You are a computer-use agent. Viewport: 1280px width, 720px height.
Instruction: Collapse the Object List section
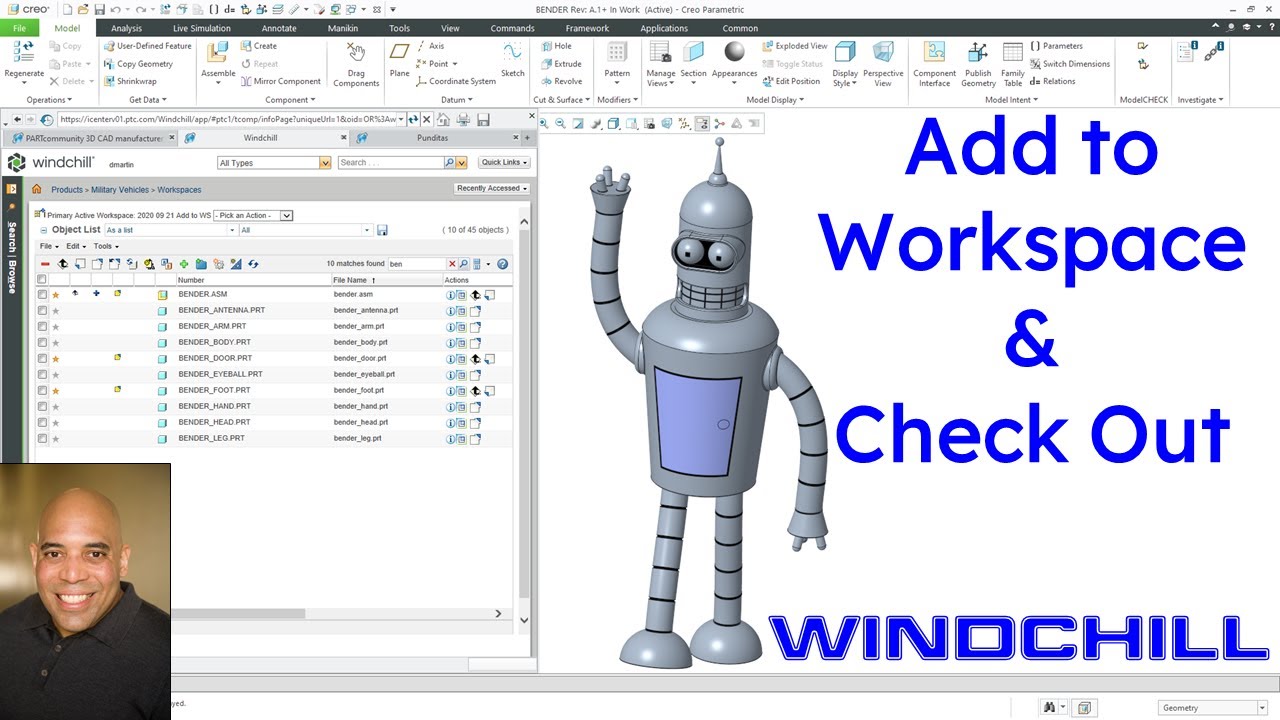click(43, 231)
